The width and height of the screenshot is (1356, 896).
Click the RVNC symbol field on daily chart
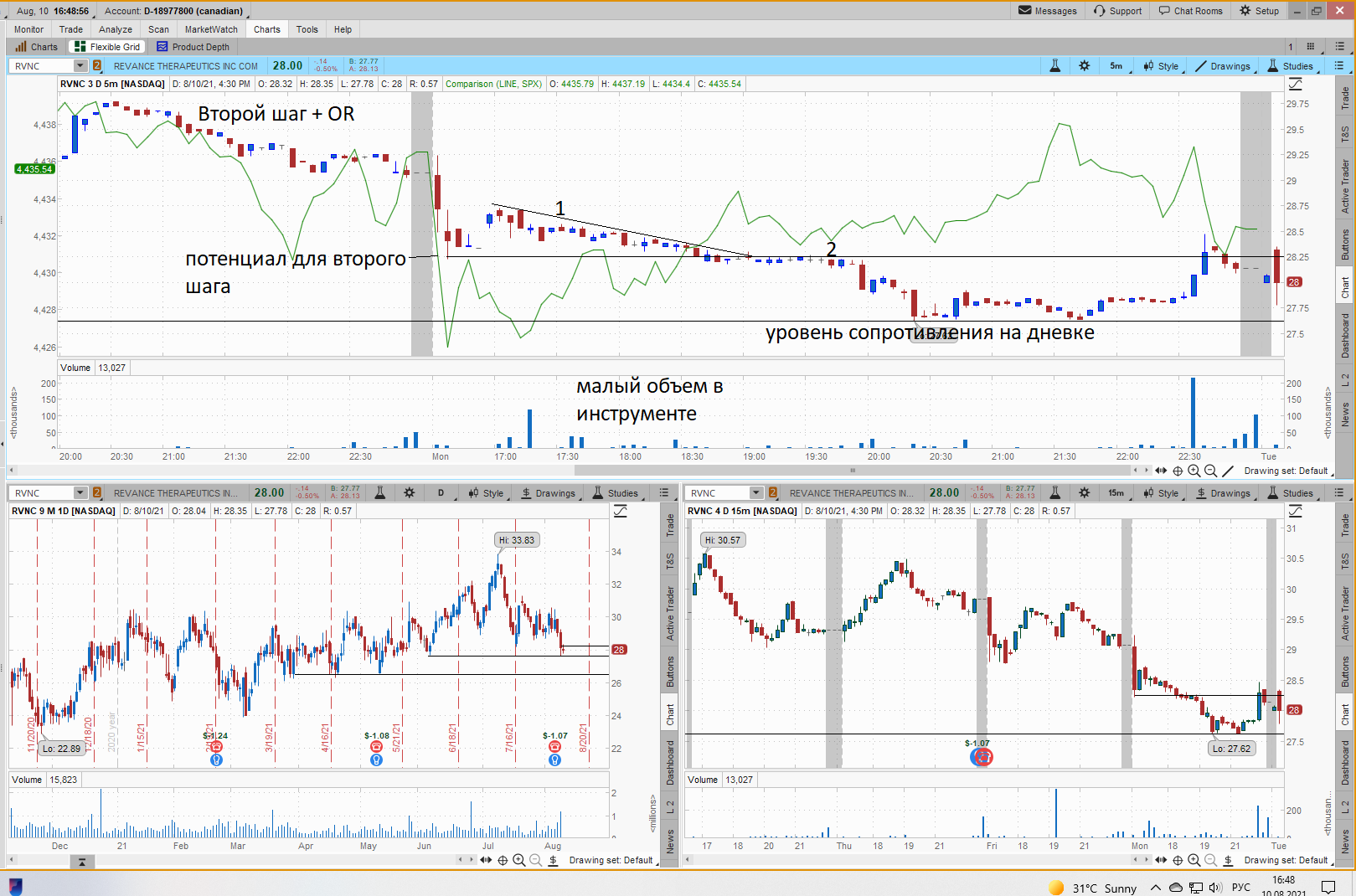click(x=41, y=493)
